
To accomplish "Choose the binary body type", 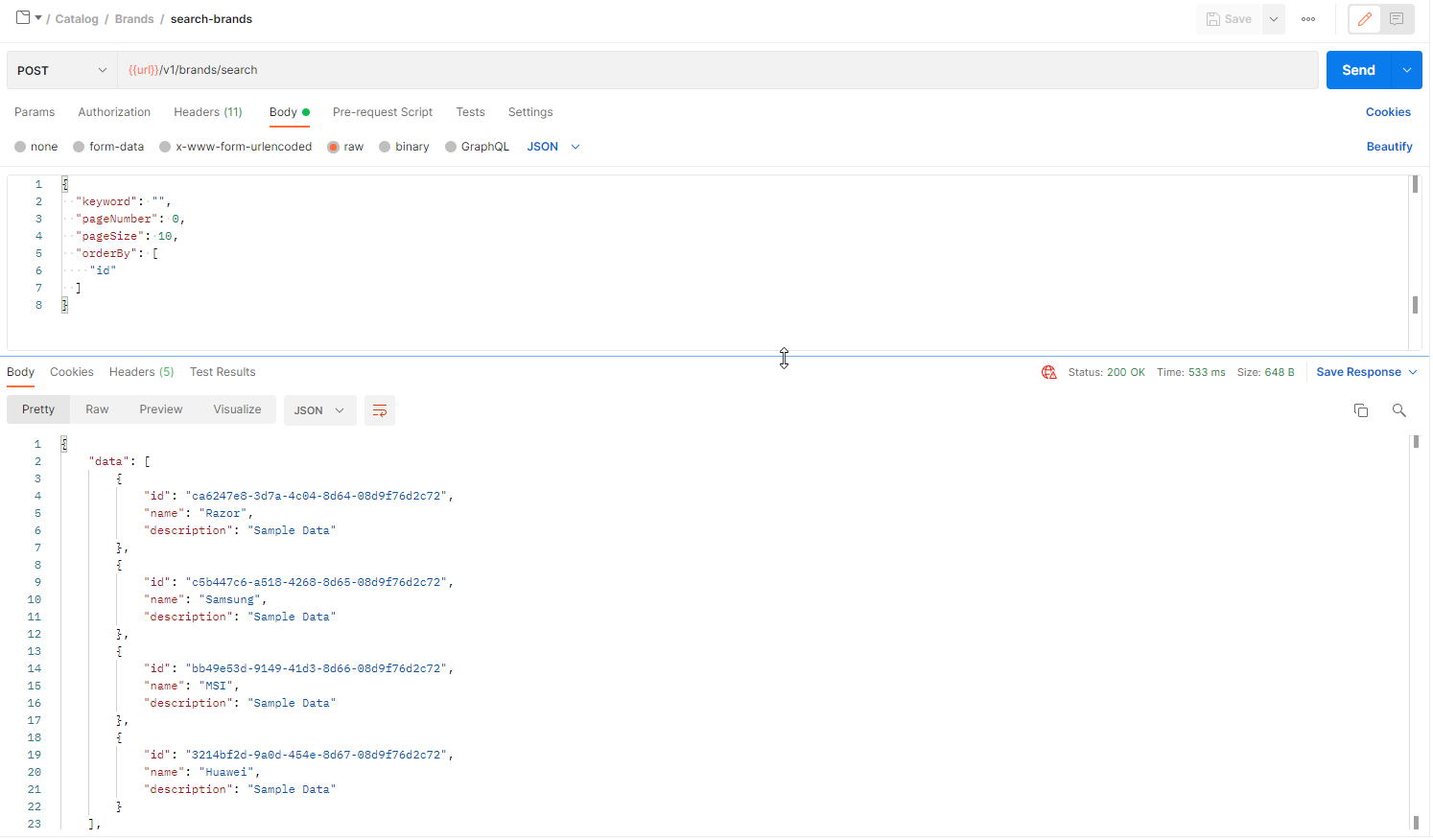I will tap(385, 147).
